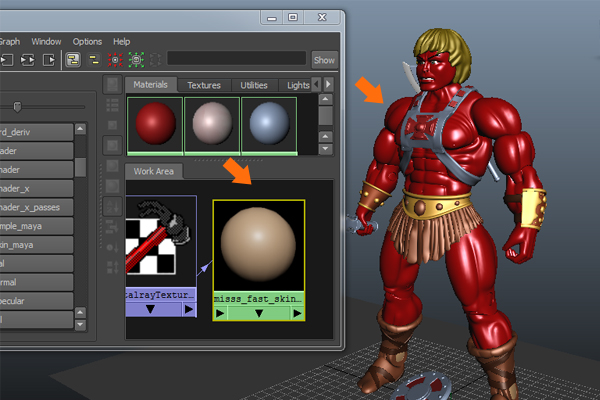Expand misss_fast_skin node down arrow
The width and height of the screenshot is (600, 400).
coord(259,314)
